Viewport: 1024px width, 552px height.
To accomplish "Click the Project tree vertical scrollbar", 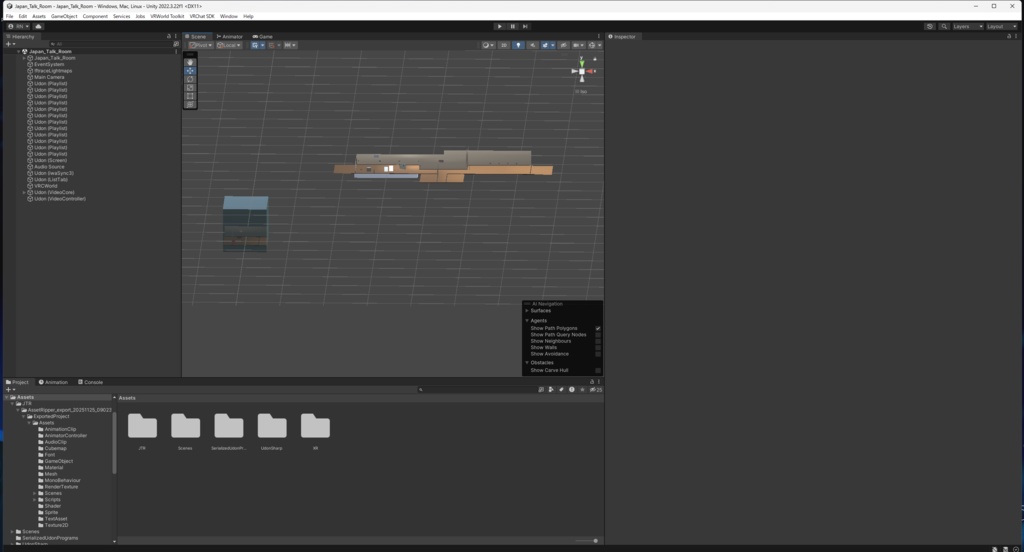I will coord(114,443).
